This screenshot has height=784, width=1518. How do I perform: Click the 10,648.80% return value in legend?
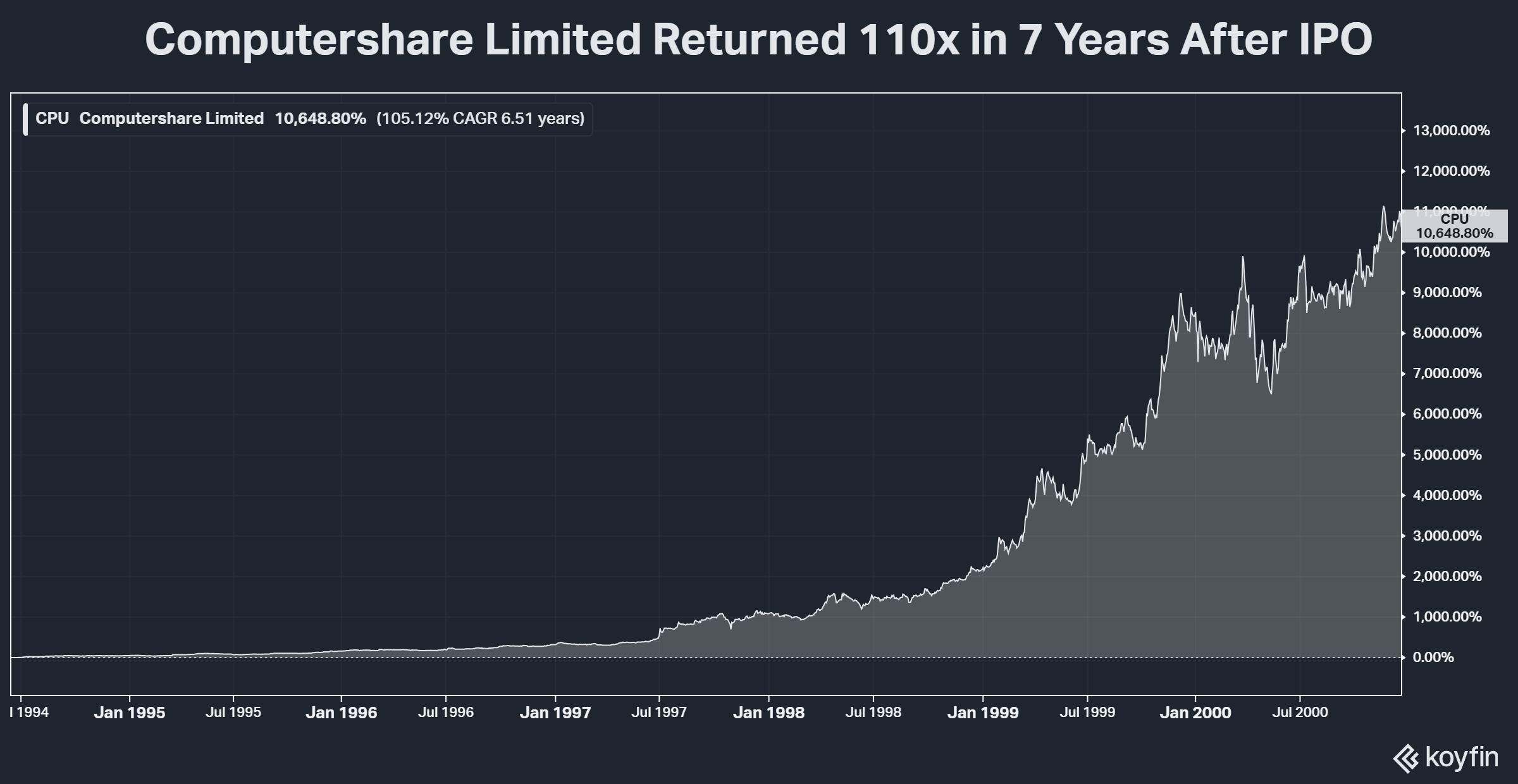click(x=320, y=119)
